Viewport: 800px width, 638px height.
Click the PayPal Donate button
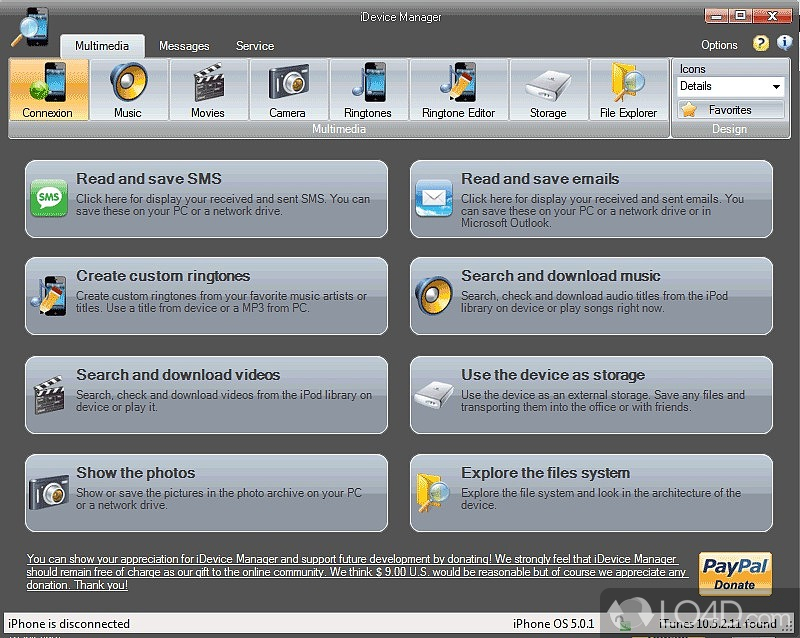click(734, 574)
